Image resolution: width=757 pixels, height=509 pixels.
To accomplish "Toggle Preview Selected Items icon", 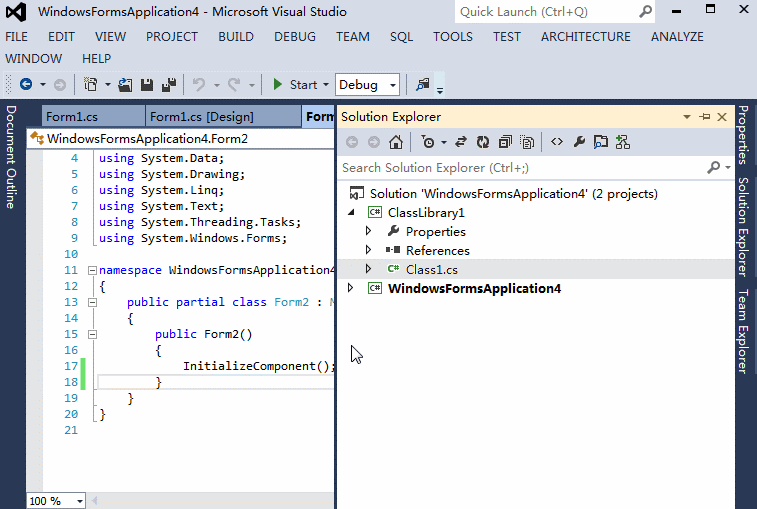I will [601, 142].
